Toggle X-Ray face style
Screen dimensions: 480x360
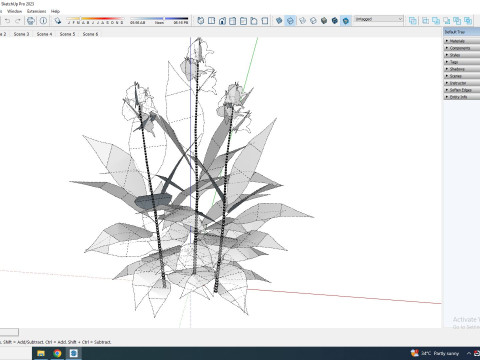click(x=279, y=21)
